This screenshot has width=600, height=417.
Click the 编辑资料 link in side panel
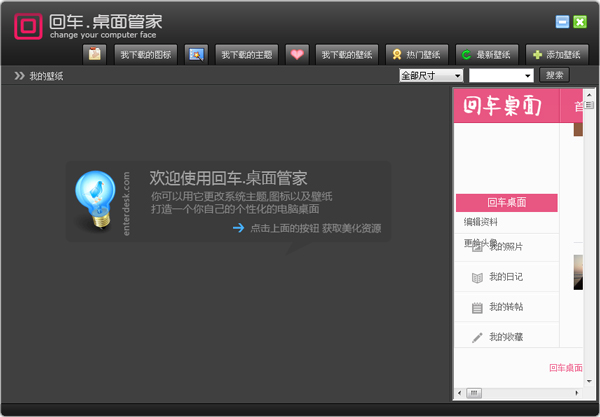coord(481,222)
